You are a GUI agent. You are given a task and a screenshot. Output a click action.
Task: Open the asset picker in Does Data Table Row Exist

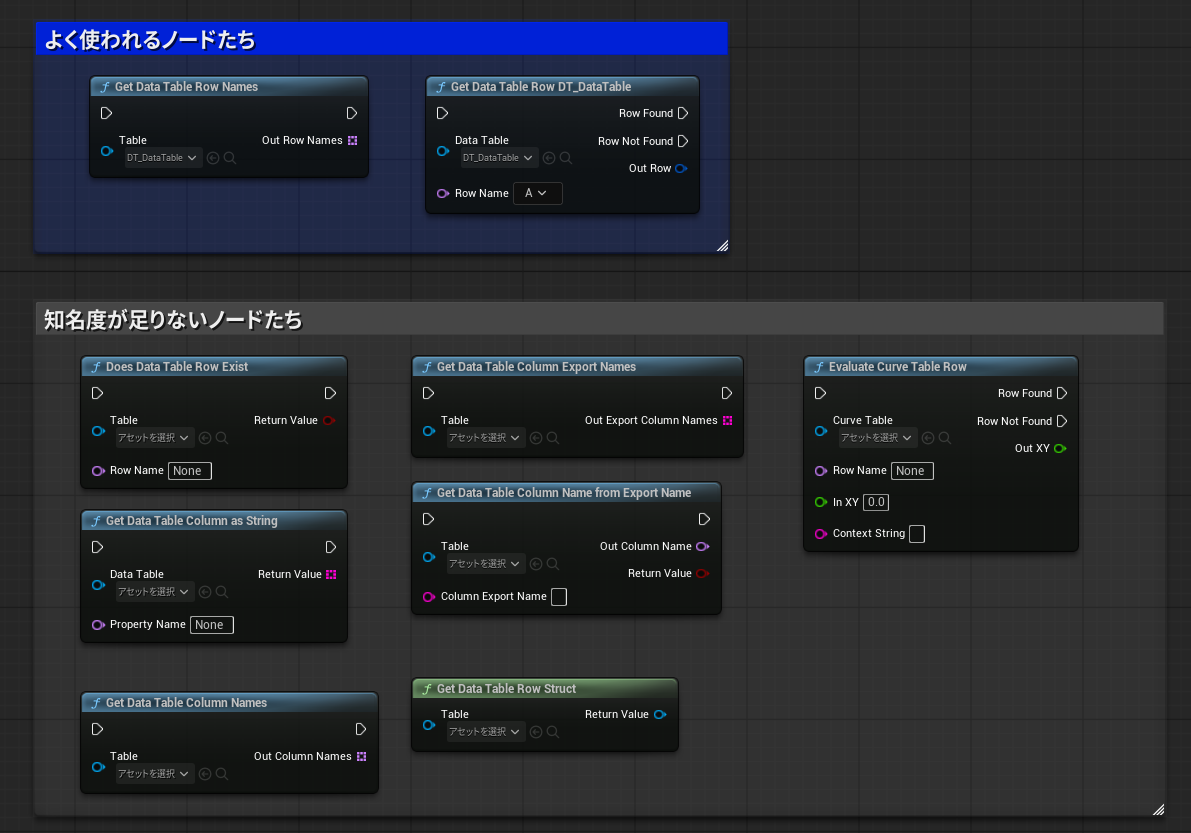point(153,438)
